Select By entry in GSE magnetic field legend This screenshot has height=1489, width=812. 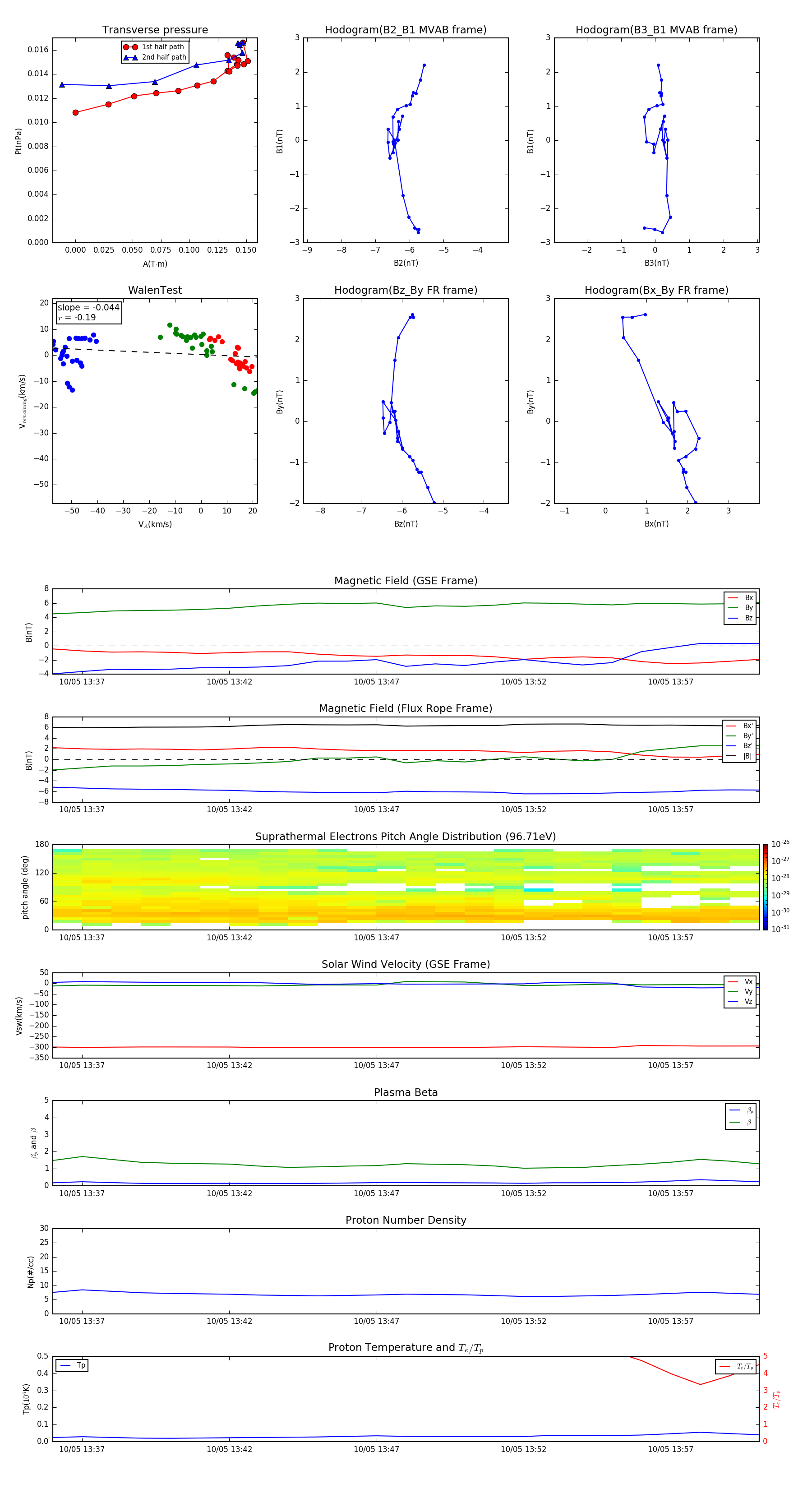(x=740, y=607)
